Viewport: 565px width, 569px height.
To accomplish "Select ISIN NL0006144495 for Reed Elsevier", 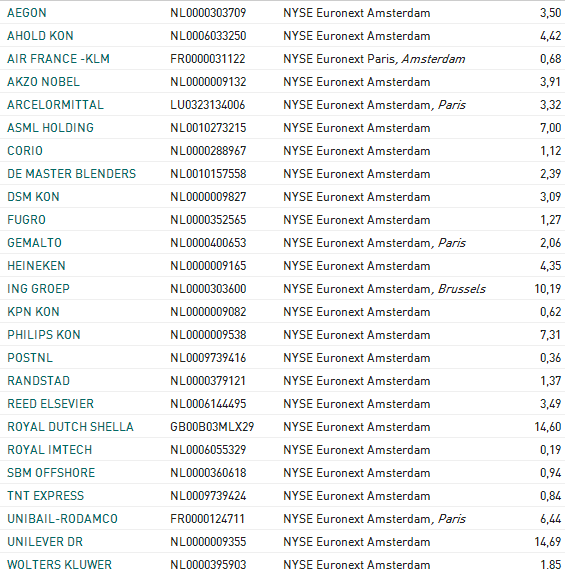I will coord(208,404).
